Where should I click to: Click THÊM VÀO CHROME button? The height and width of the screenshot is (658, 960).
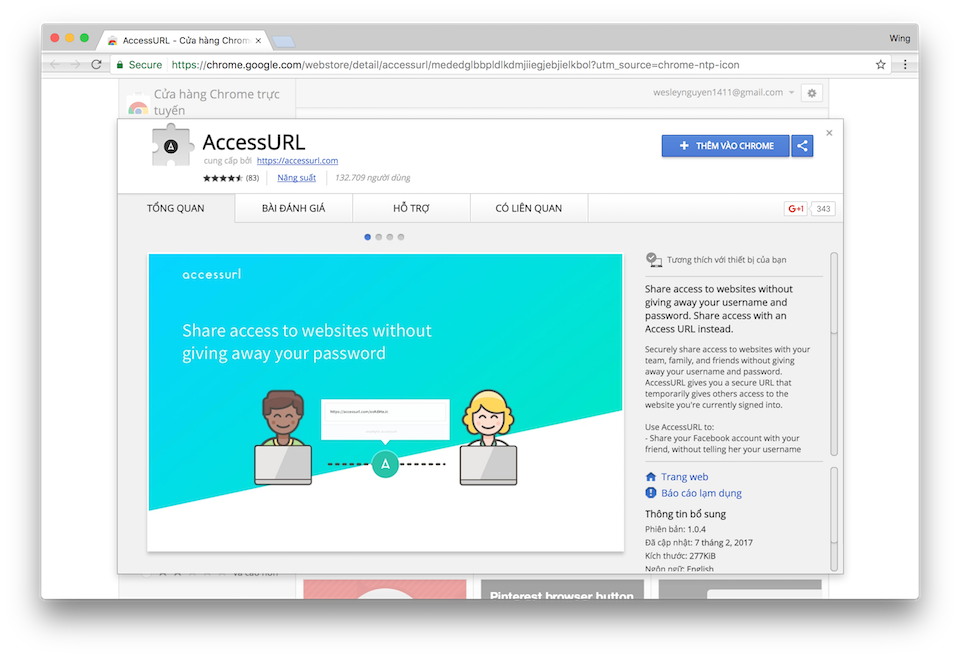(726, 146)
